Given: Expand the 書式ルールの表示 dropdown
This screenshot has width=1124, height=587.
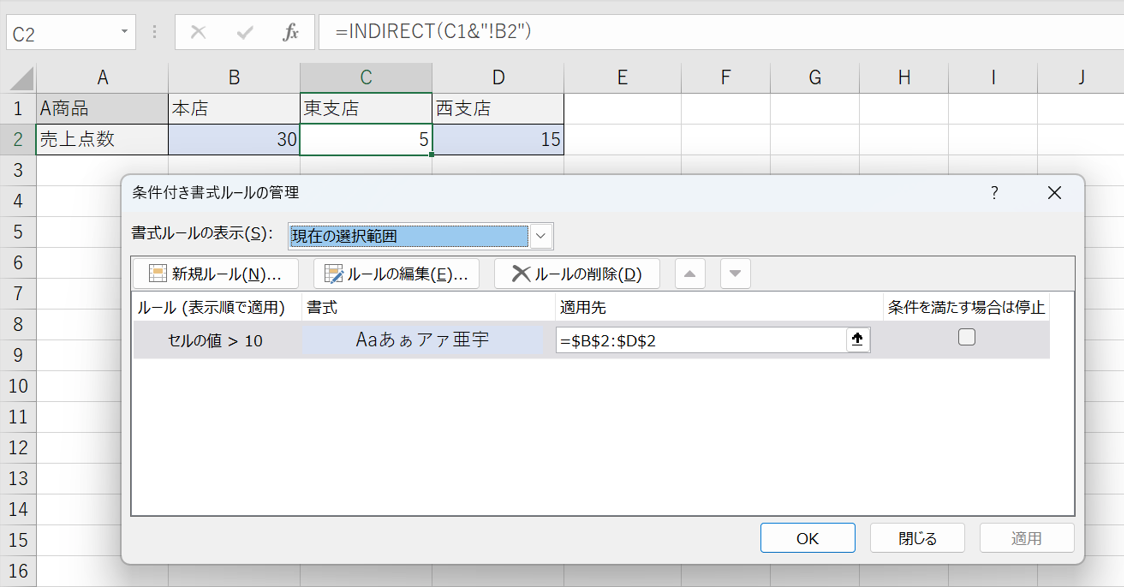Looking at the screenshot, I should click(541, 236).
